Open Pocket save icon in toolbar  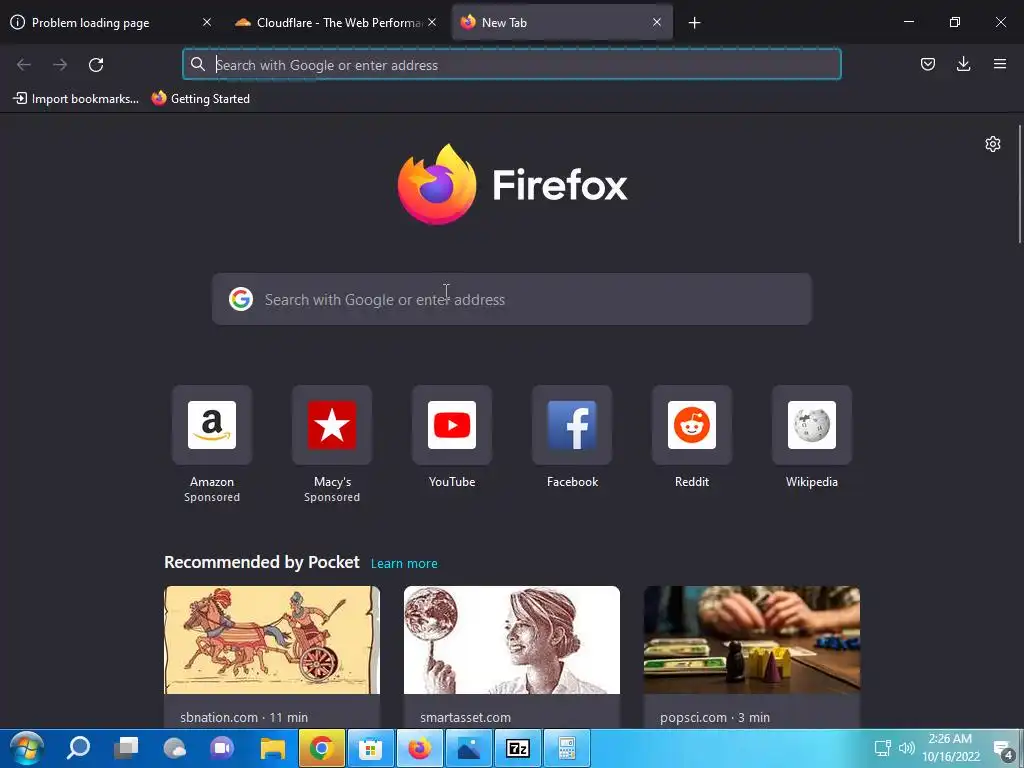[927, 64]
